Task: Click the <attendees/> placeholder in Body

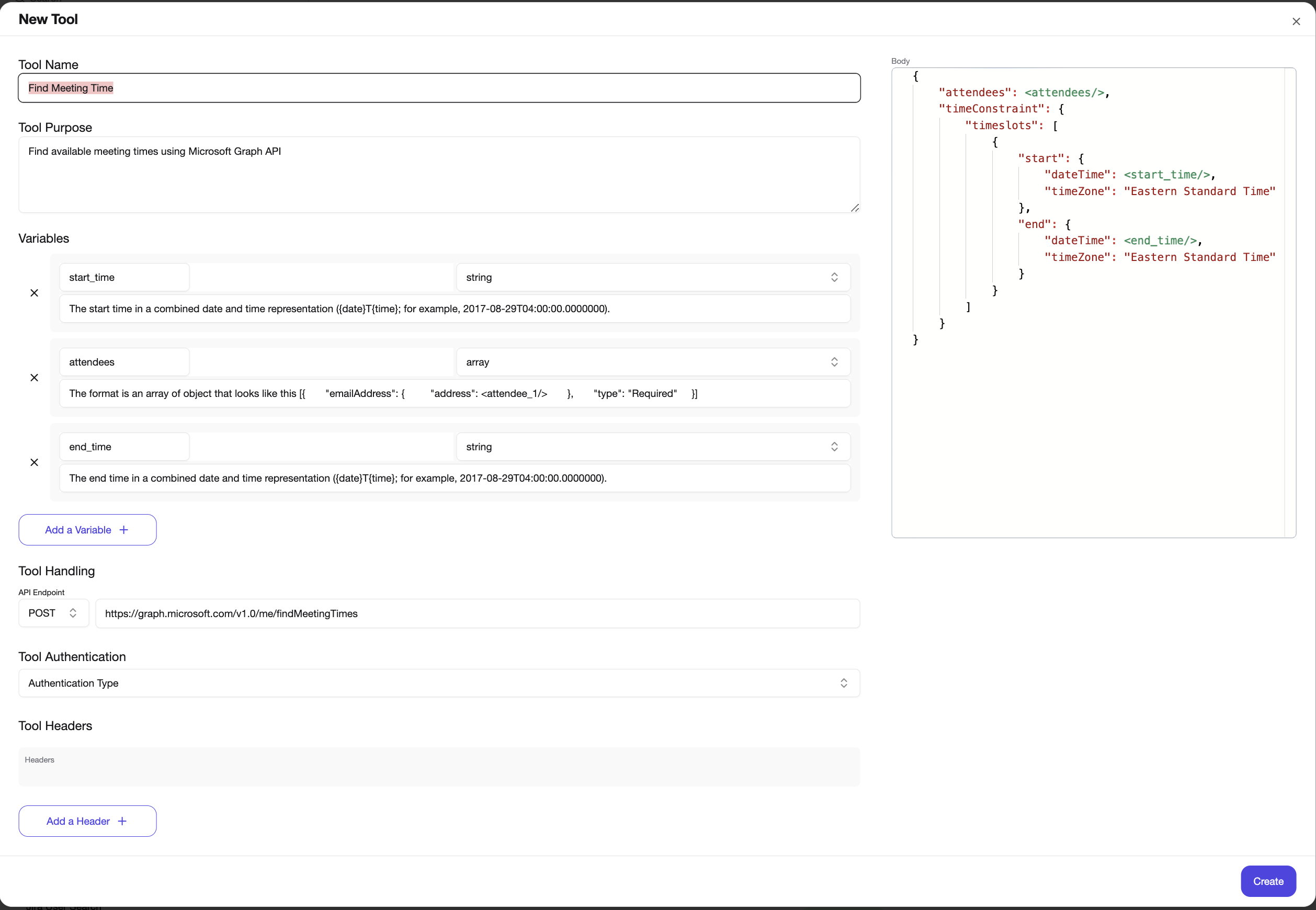Action: 1064,93
